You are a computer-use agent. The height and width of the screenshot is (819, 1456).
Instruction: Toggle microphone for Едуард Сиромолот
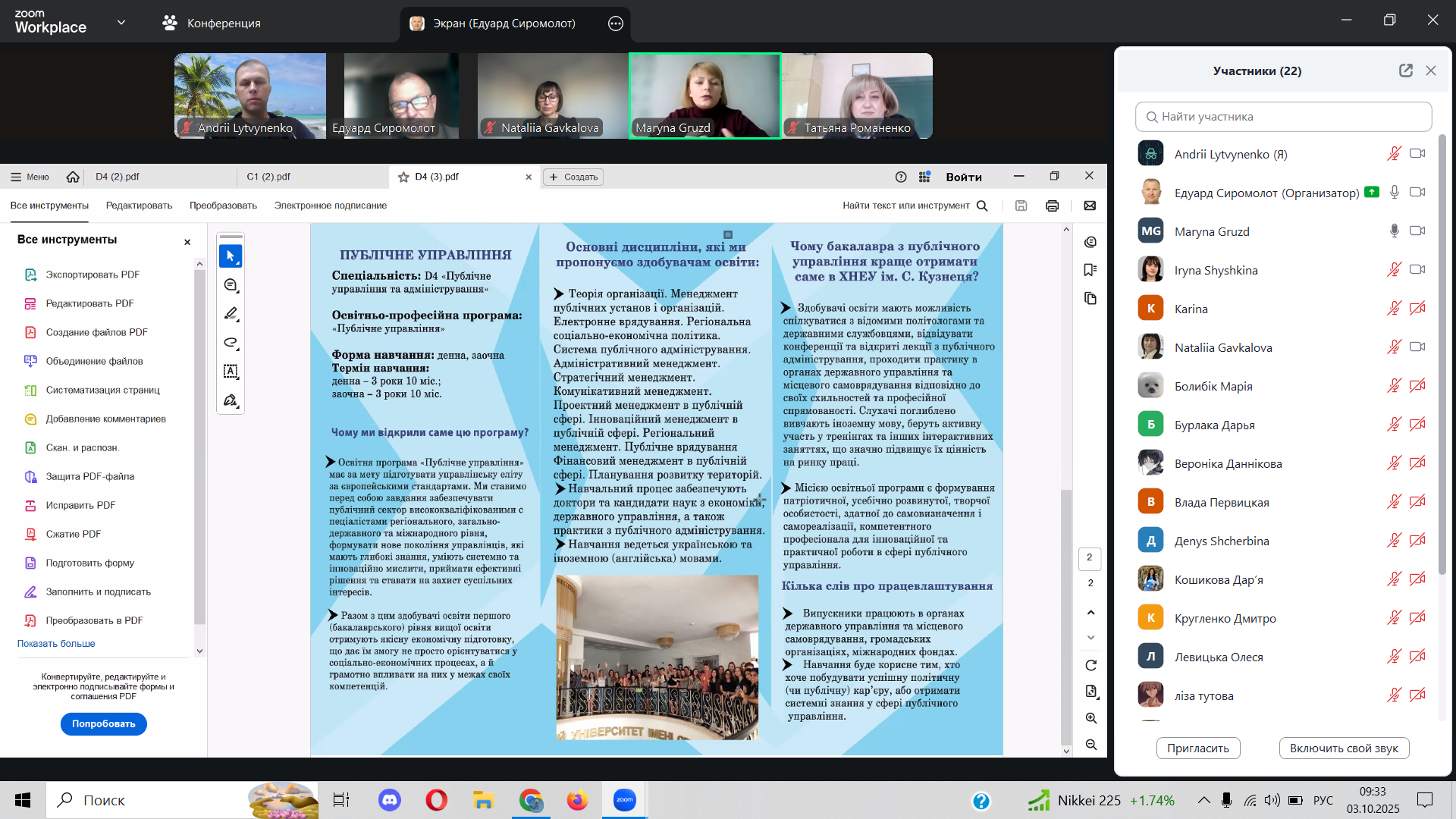pos(1394,193)
